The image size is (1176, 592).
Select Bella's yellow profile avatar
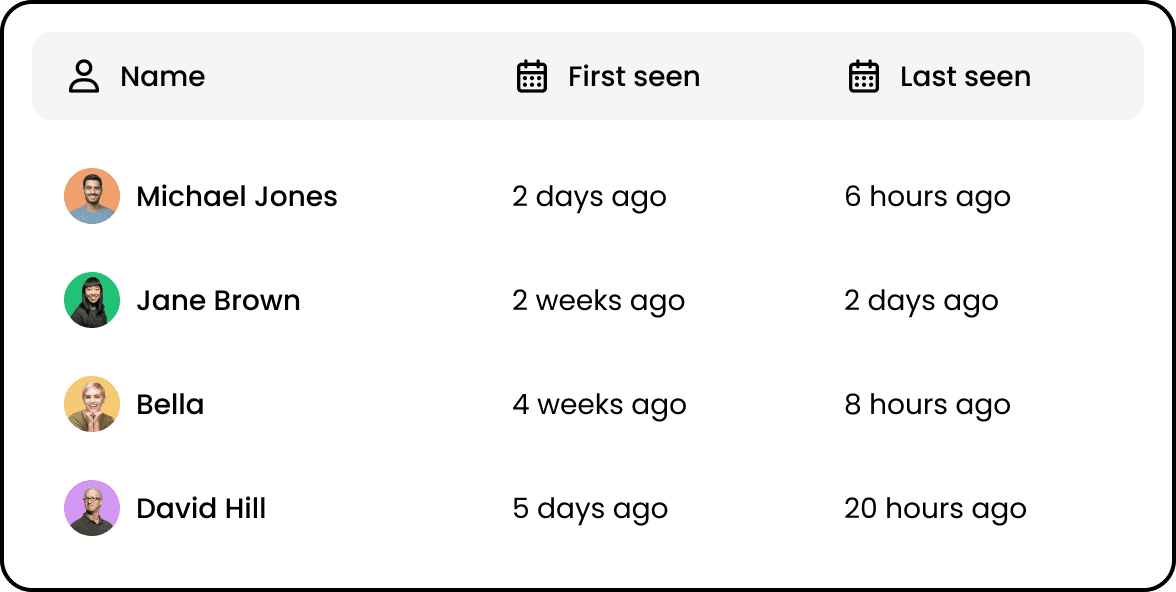click(x=92, y=404)
